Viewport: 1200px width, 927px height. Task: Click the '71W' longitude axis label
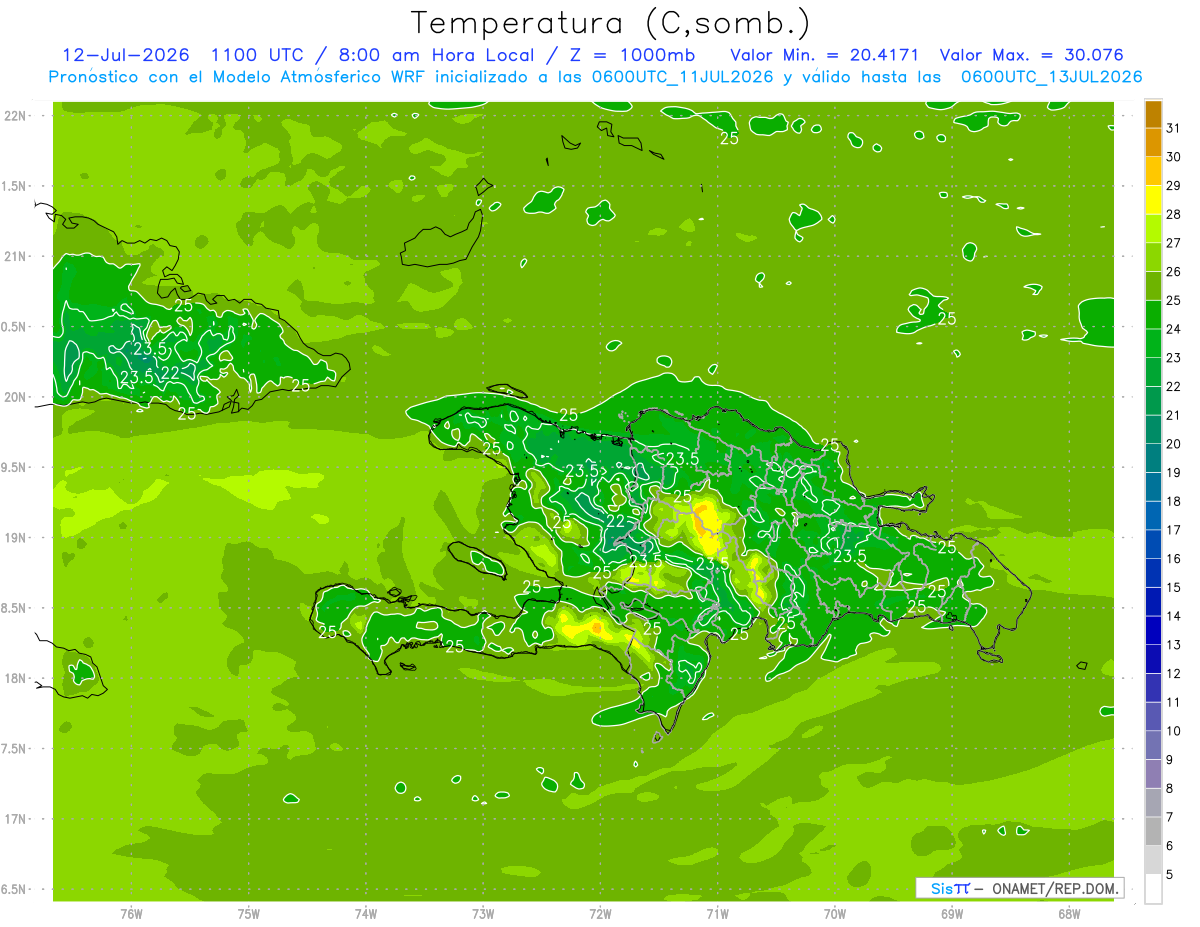[x=718, y=914]
